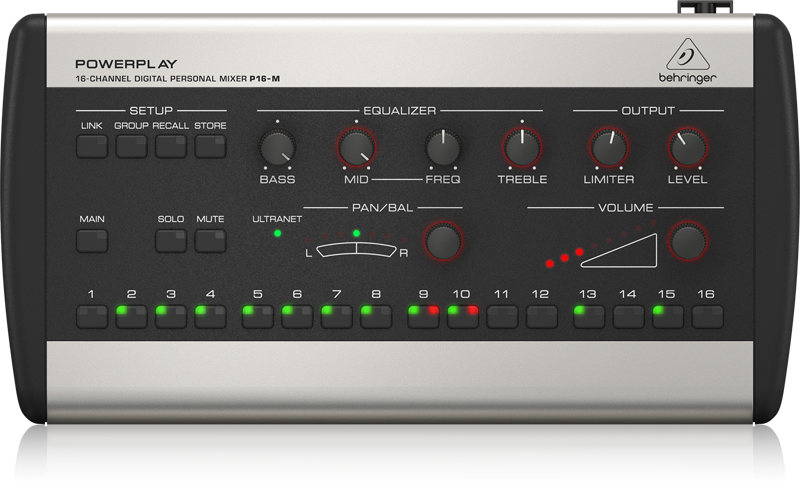This screenshot has height=483, width=800.
Task: Click the BASS equalizer knob
Action: coord(278,148)
